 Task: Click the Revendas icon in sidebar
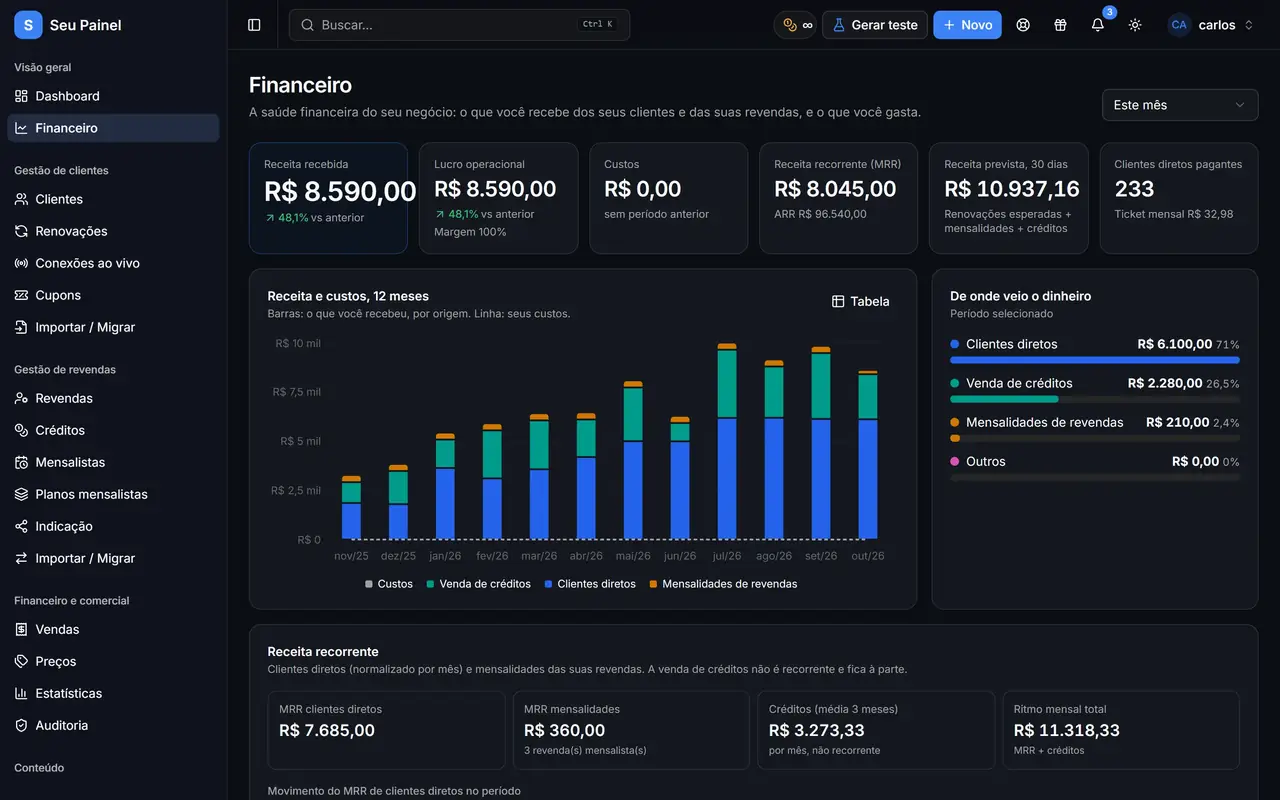[21, 398]
